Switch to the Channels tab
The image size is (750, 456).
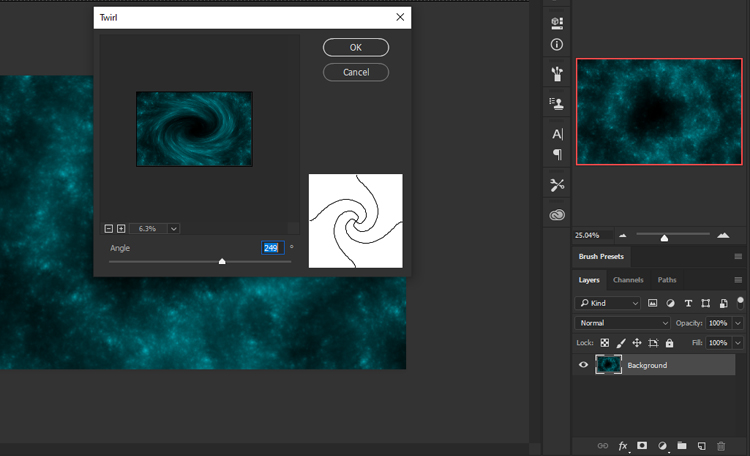[628, 280]
